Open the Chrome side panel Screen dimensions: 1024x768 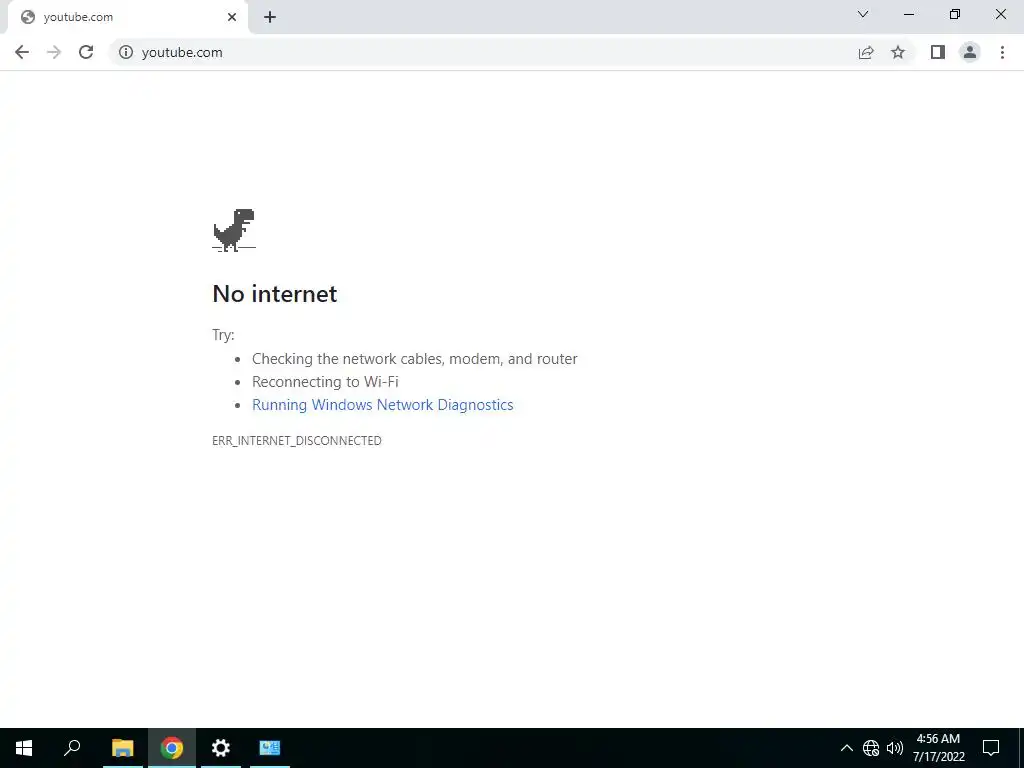[938, 52]
